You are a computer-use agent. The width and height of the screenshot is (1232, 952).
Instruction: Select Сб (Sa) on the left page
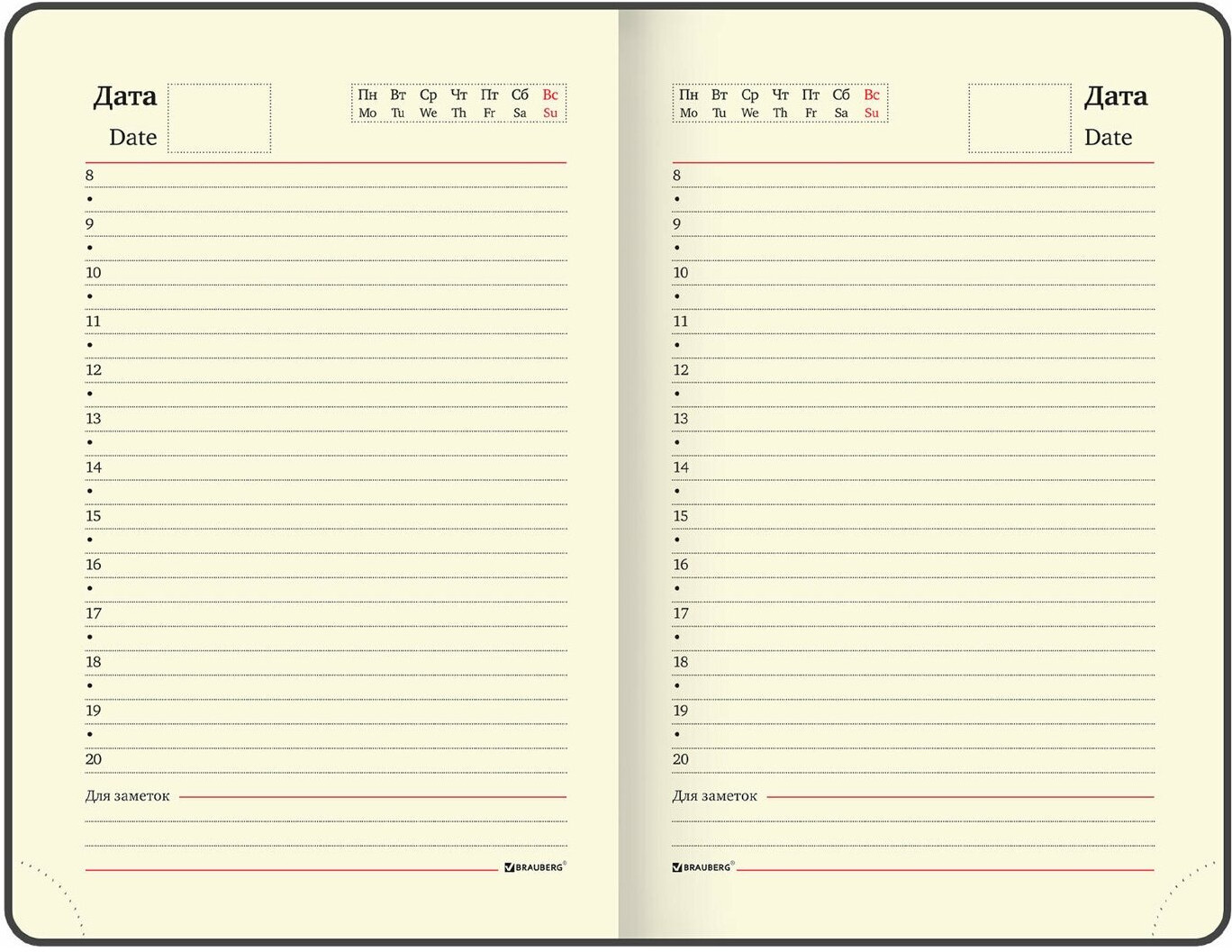(x=520, y=104)
